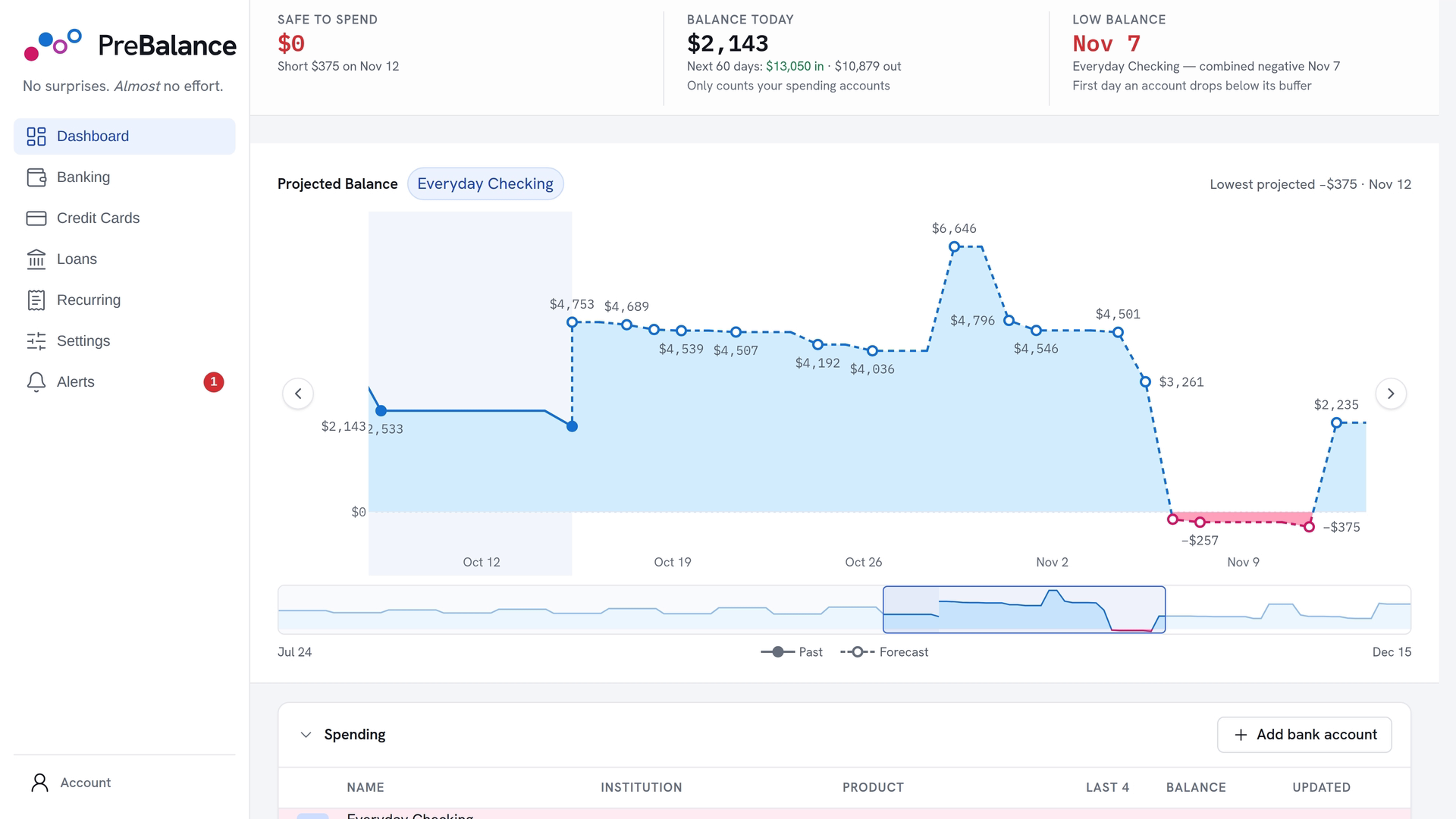Click the Credit Cards card icon

(36, 218)
